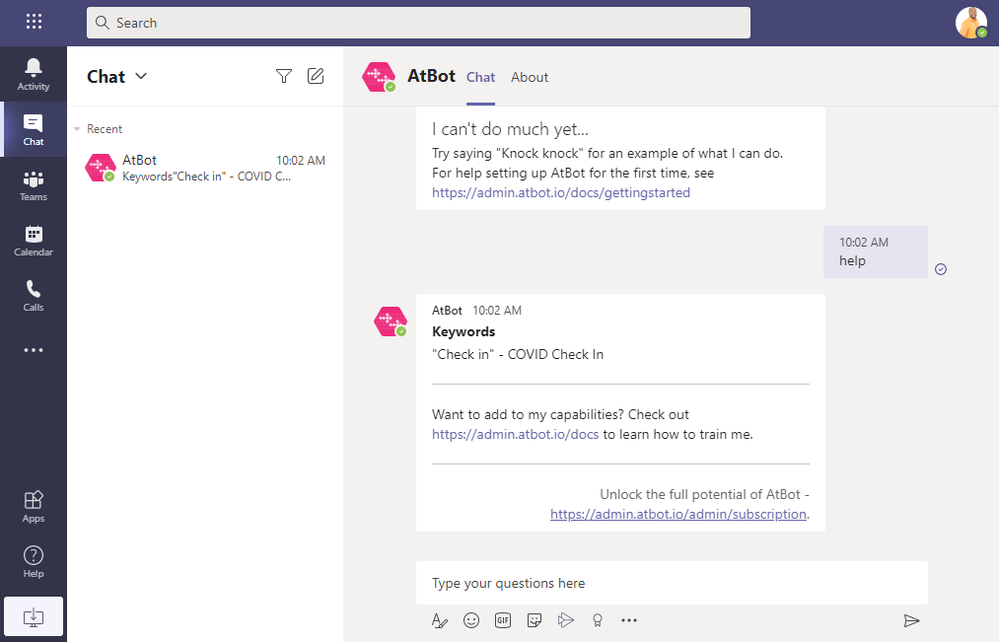Open the chat filter funnel

(284, 76)
